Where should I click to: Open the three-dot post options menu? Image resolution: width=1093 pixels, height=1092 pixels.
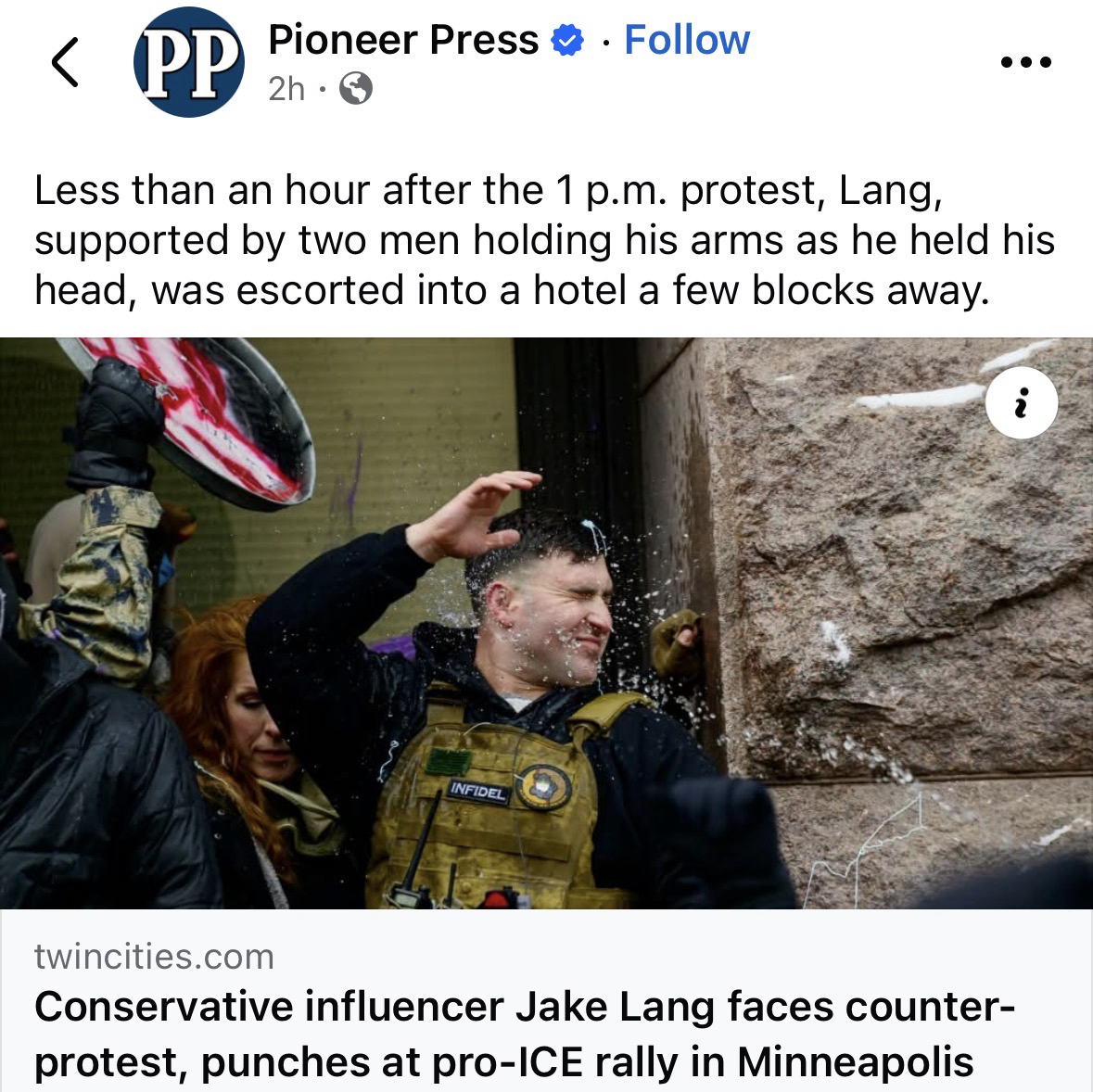1025,62
